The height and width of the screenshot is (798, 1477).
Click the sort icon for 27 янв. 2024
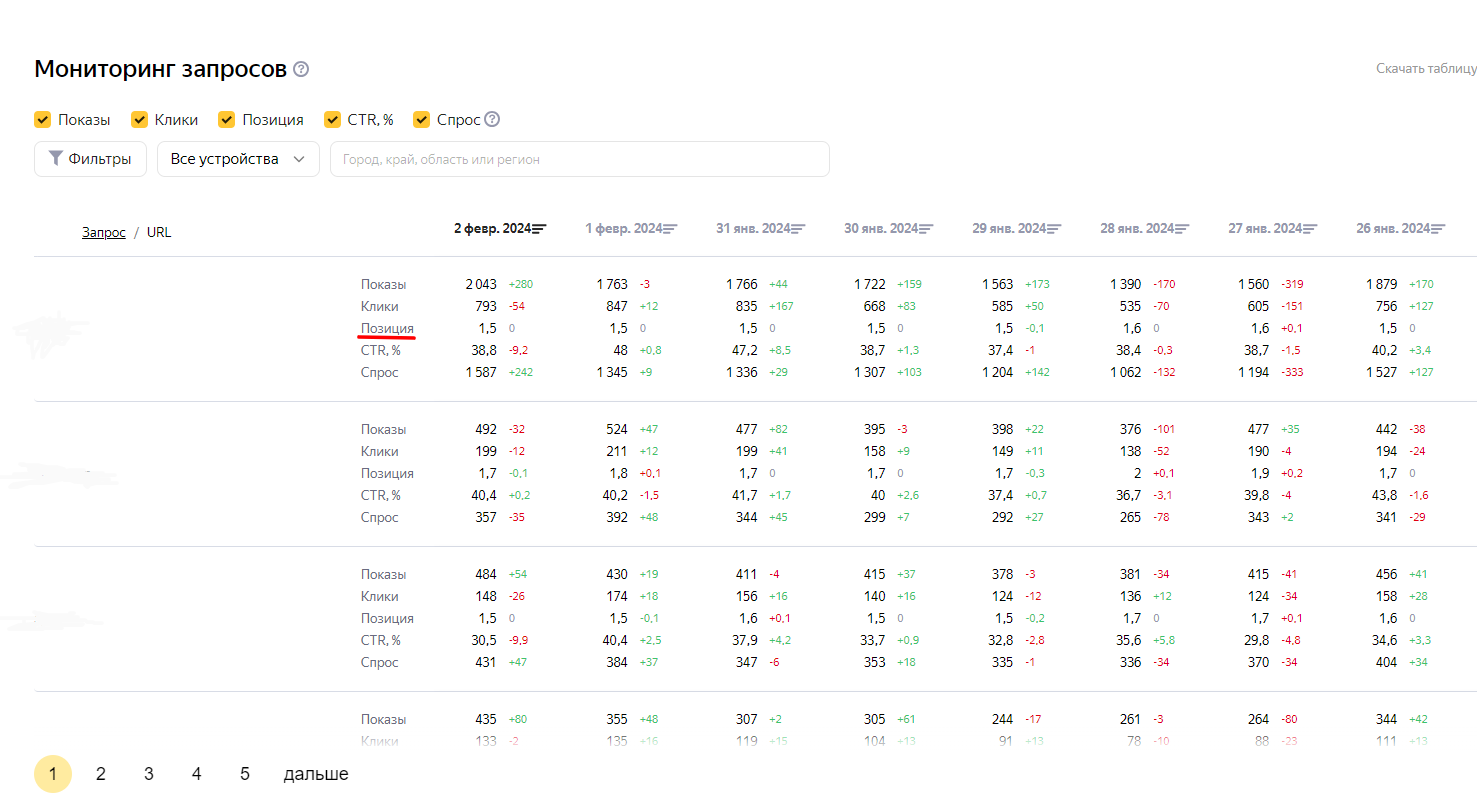pyautogui.click(x=1310, y=229)
